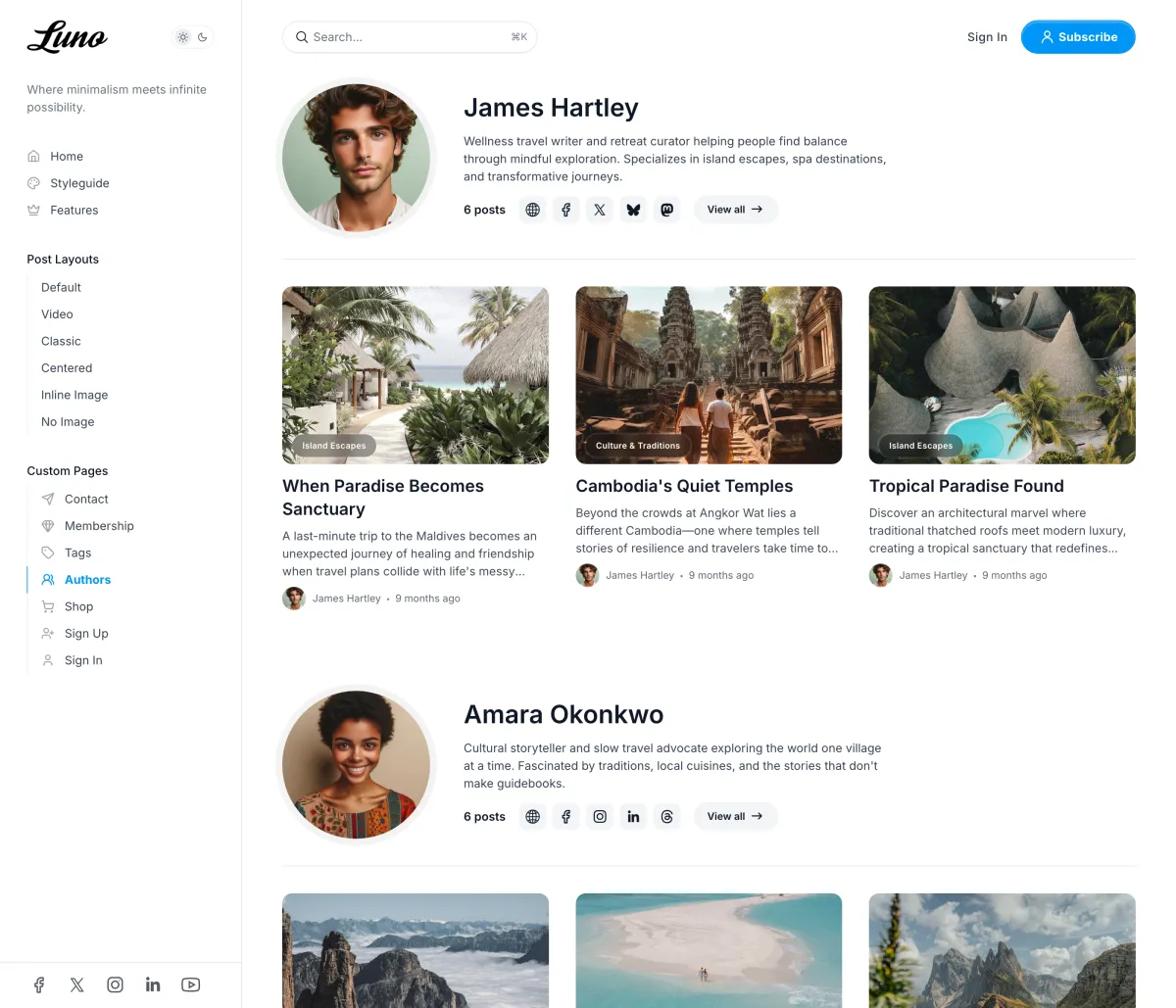Open James Hartley's X profile icon
Screen dimensions: 1176x1008
click(x=600, y=210)
